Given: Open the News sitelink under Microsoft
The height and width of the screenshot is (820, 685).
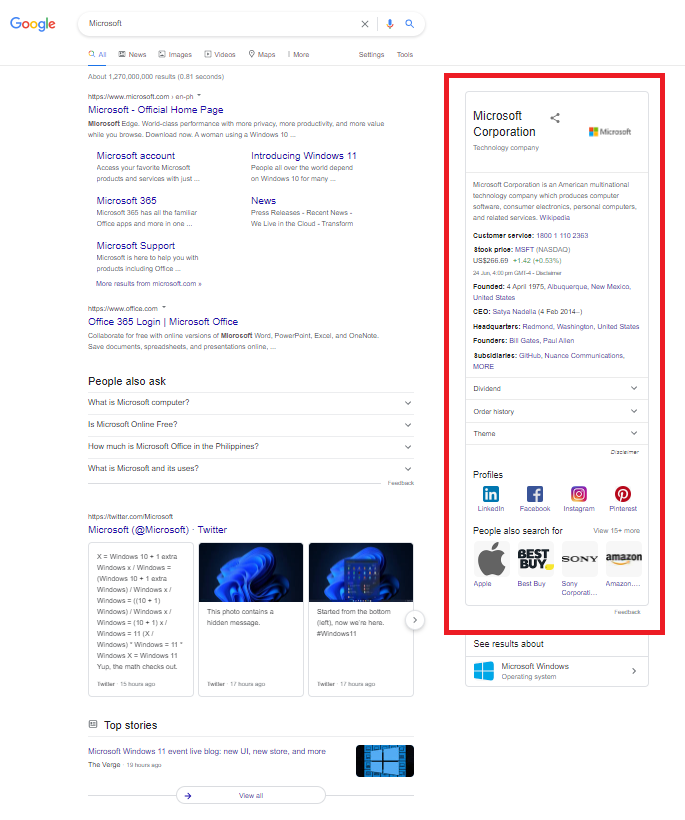Looking at the screenshot, I should 263,201.
